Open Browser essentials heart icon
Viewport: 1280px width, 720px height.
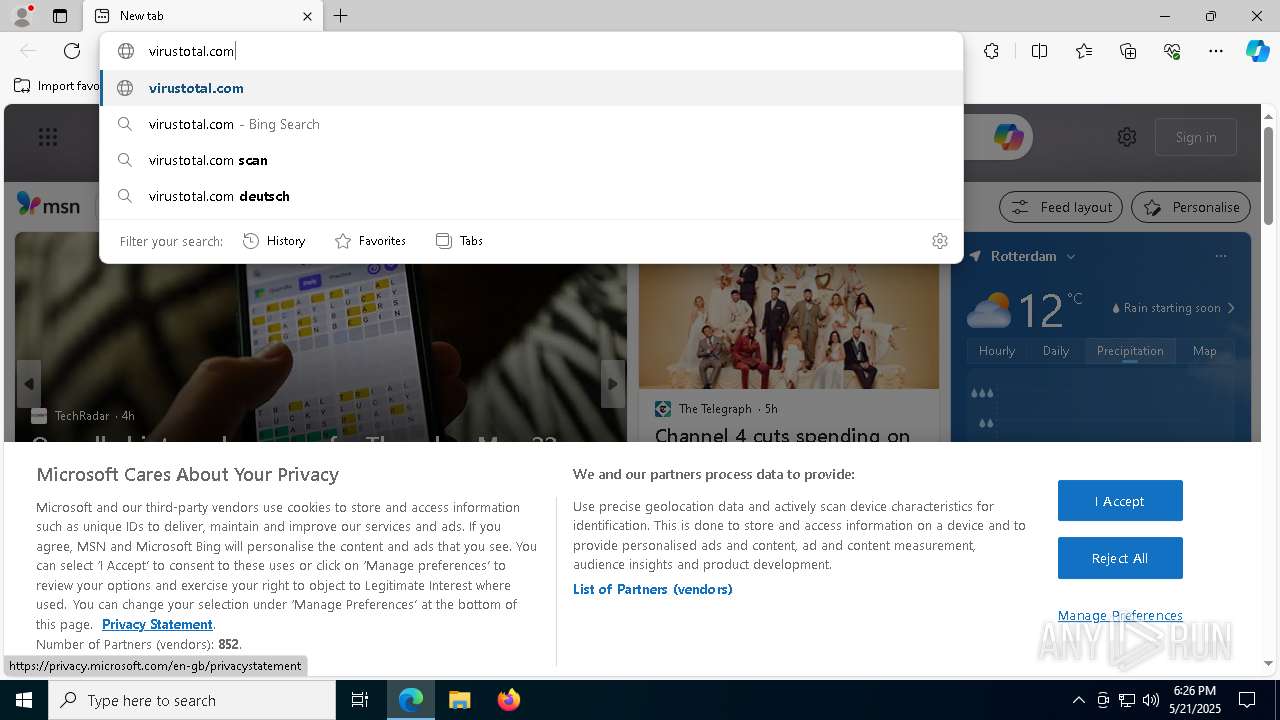click(x=1172, y=51)
